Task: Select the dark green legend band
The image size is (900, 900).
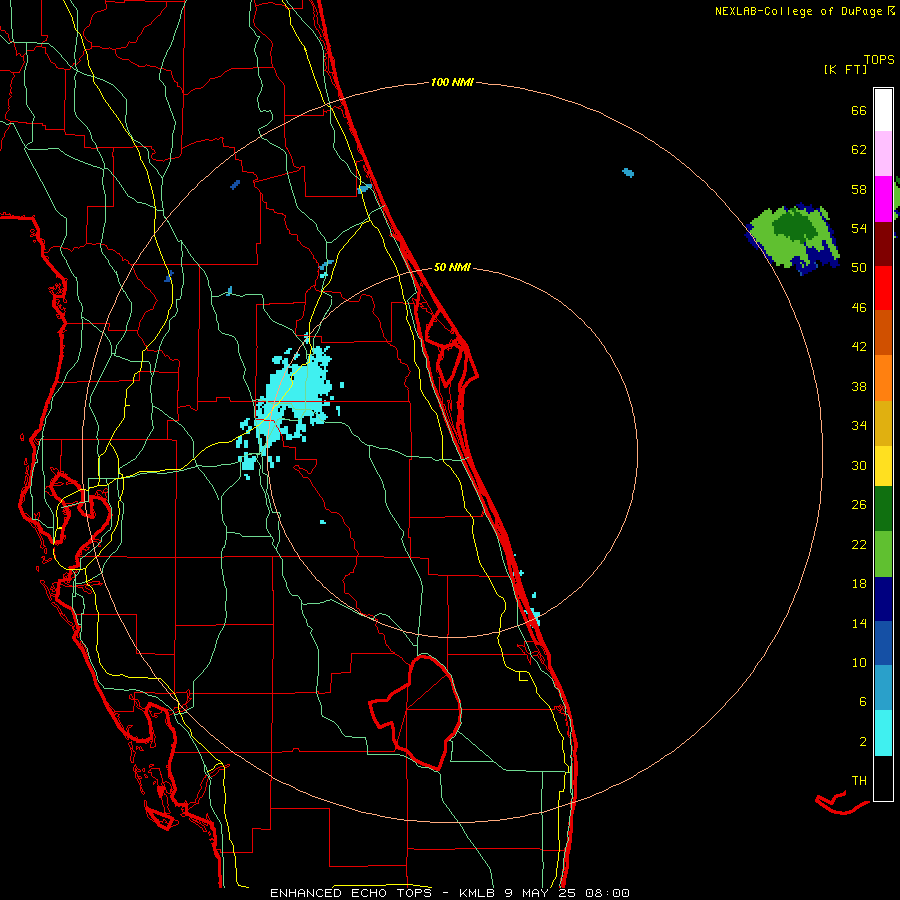Action: click(x=883, y=509)
